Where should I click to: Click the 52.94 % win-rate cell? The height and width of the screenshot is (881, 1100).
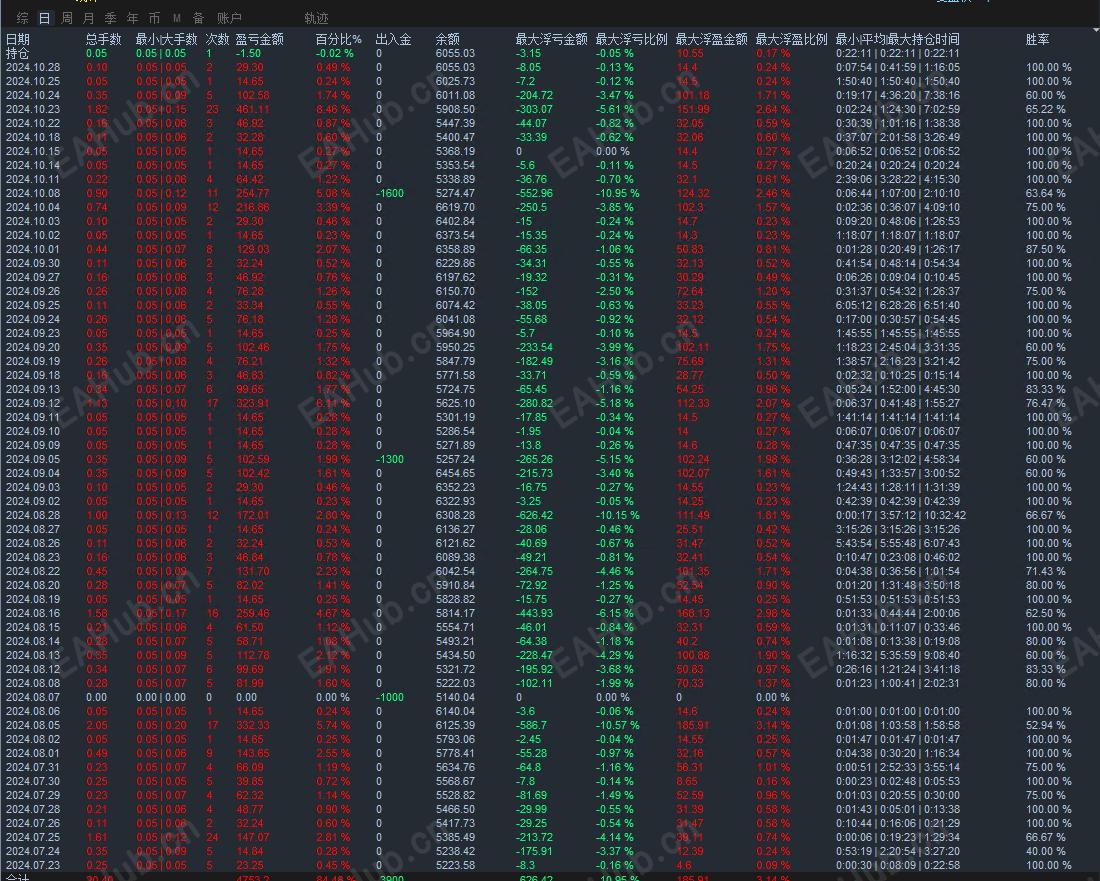pos(1045,726)
